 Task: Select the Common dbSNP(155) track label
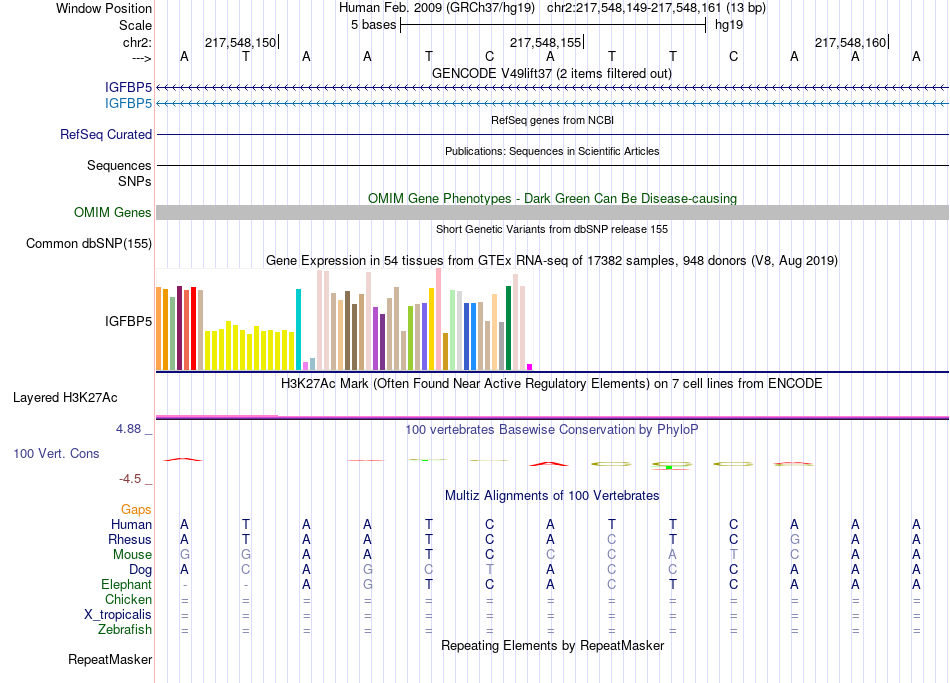tap(89, 244)
